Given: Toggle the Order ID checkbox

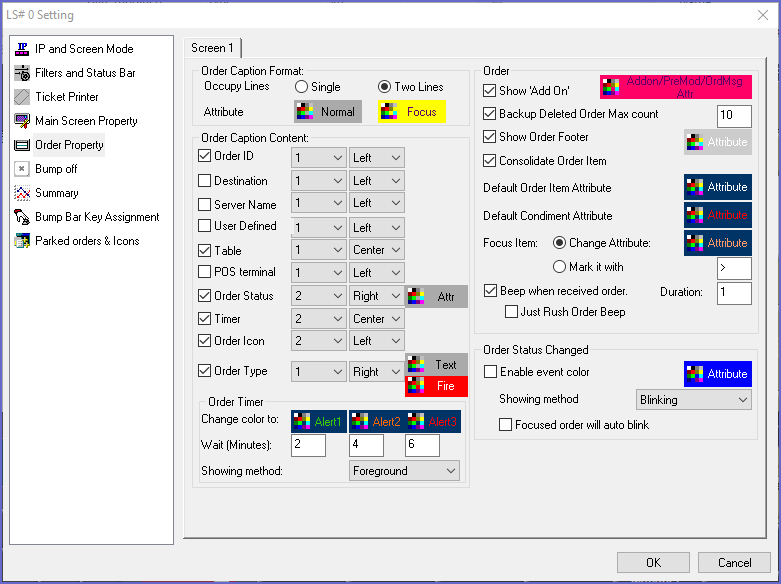Looking at the screenshot, I should coord(204,155).
